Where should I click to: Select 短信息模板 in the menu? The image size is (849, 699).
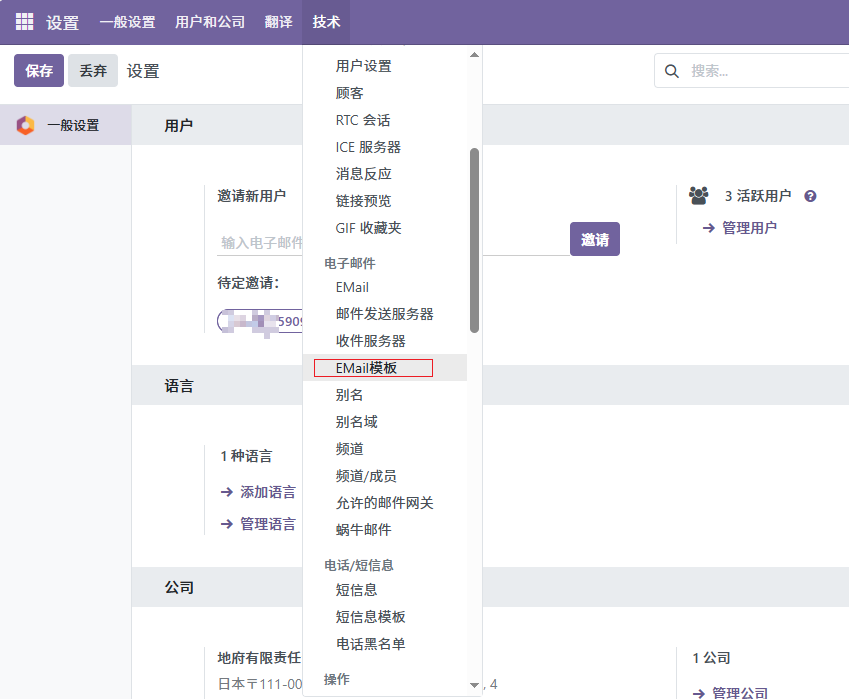[x=371, y=617]
